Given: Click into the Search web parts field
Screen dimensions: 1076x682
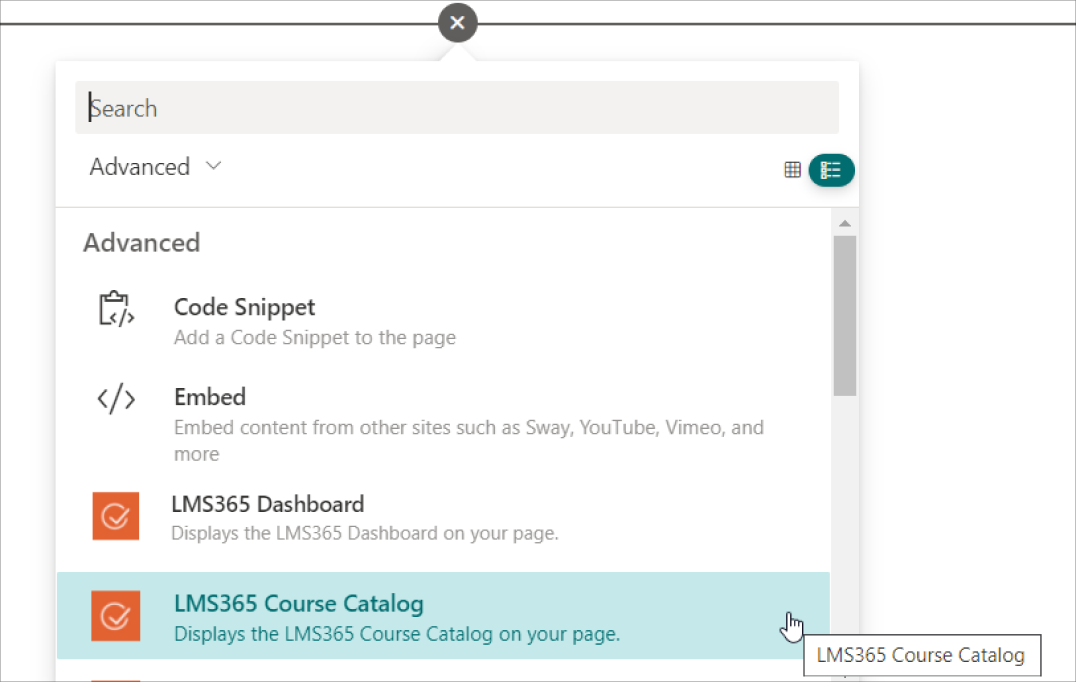Looking at the screenshot, I should 456,108.
